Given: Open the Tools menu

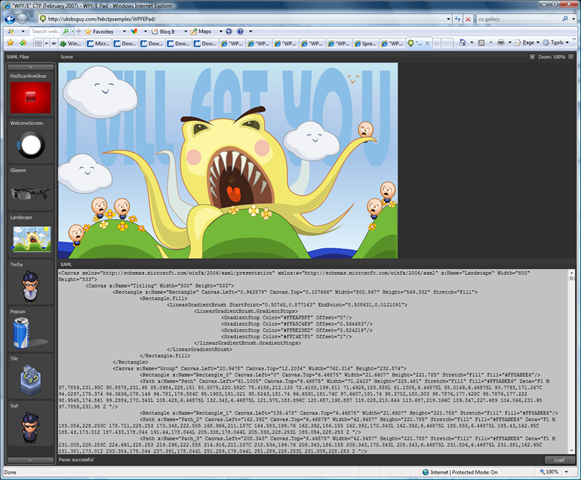Looking at the screenshot, I should [555, 43].
